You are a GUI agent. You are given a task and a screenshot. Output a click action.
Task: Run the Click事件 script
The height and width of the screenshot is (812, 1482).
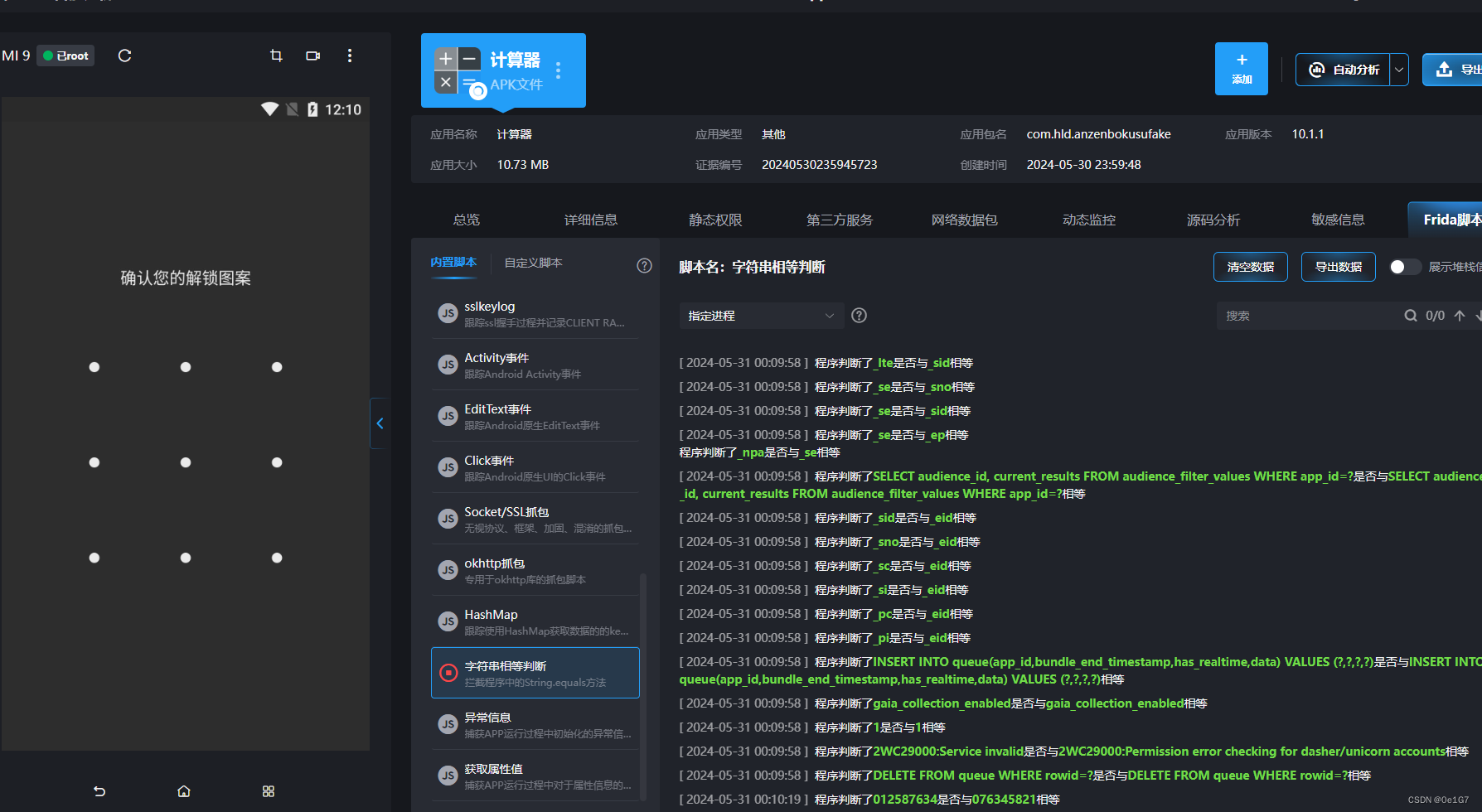(448, 467)
